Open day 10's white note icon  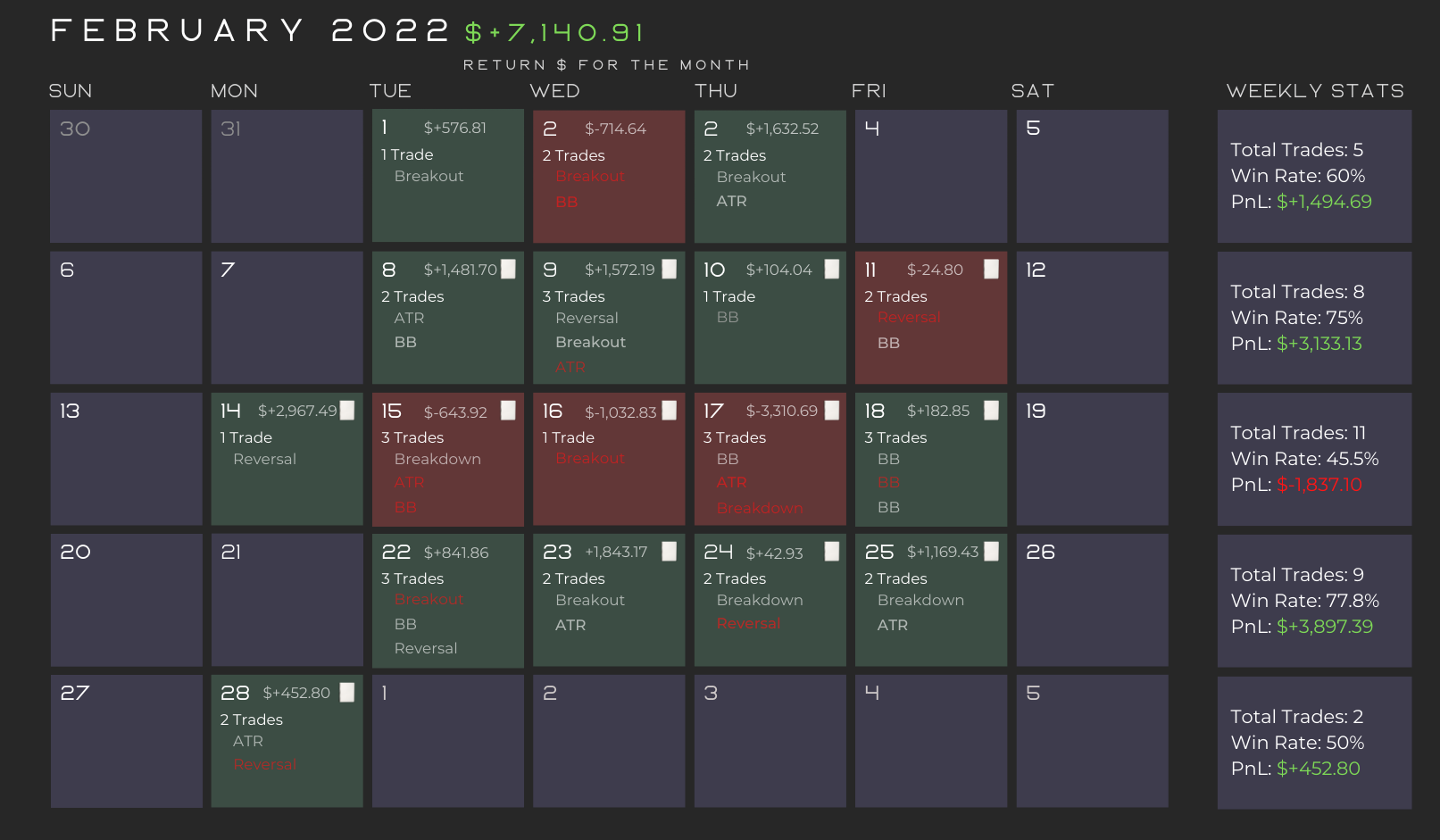click(831, 270)
